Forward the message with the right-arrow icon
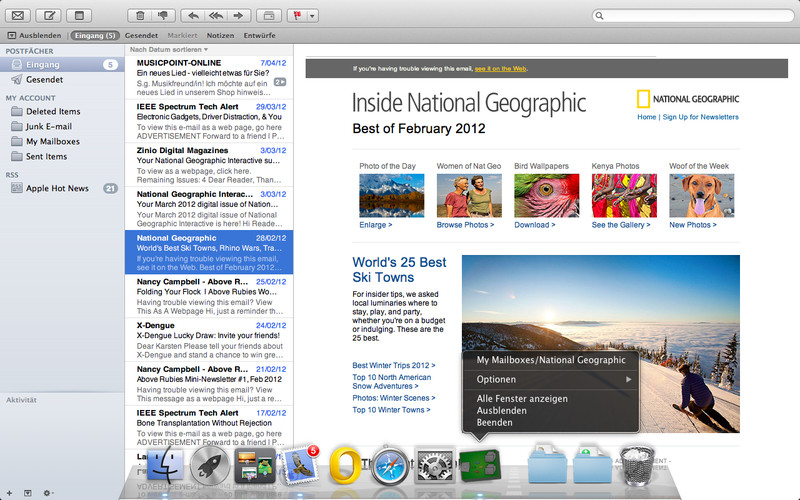800x500 pixels. coord(238,15)
